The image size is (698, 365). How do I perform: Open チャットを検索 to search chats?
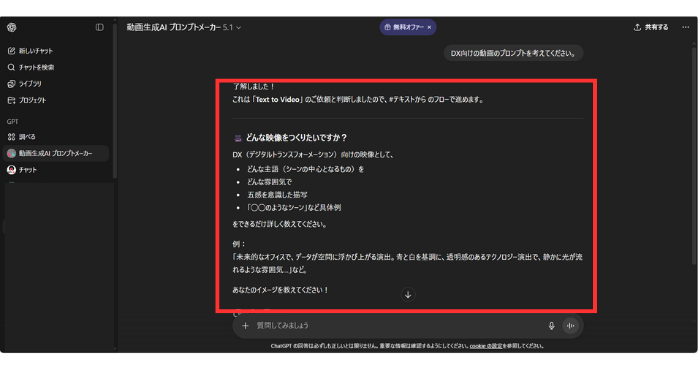point(31,67)
